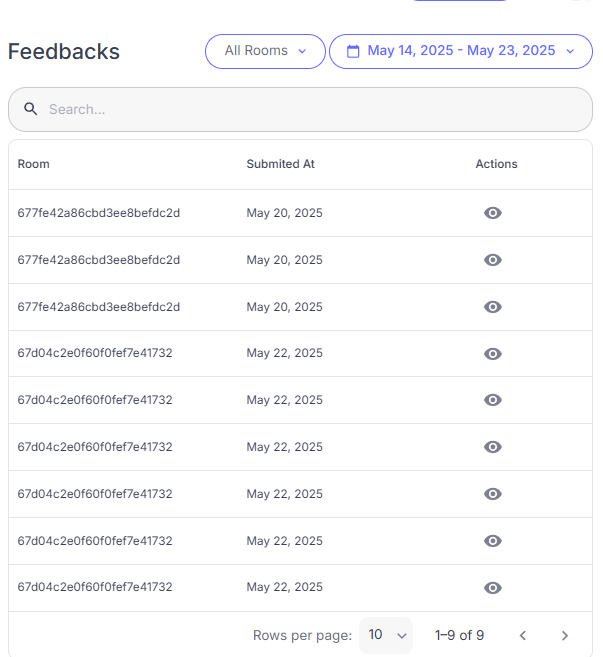
Task: Select the first room ID 677fe42a86cbd3ee8befdc2d
Action: (99, 213)
